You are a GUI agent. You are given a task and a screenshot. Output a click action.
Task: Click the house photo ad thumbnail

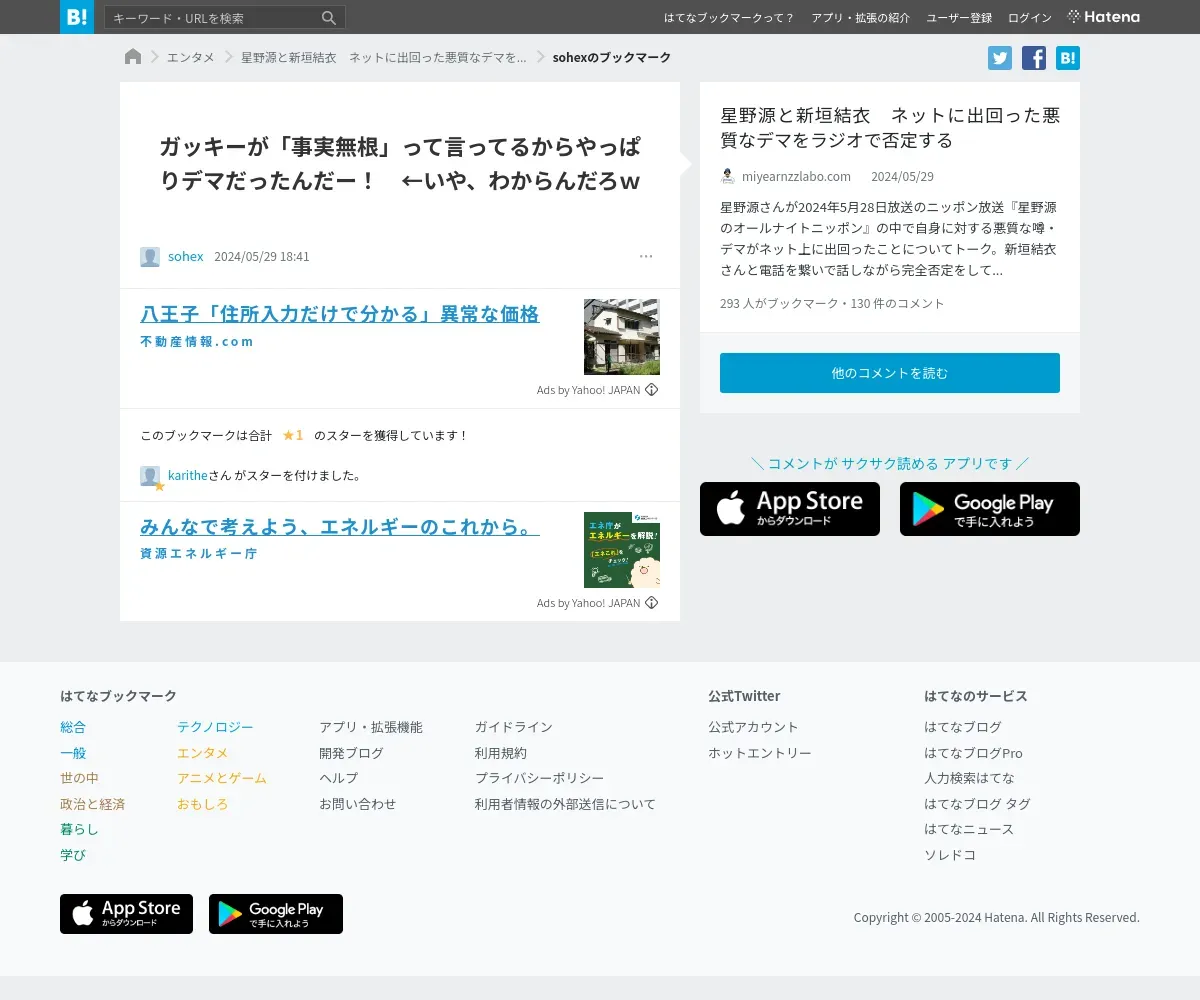(x=622, y=337)
